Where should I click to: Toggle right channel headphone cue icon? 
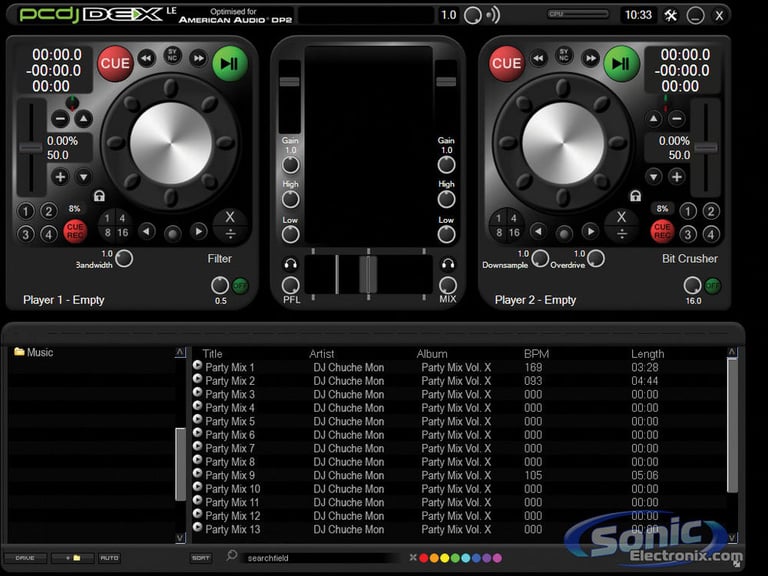448,264
